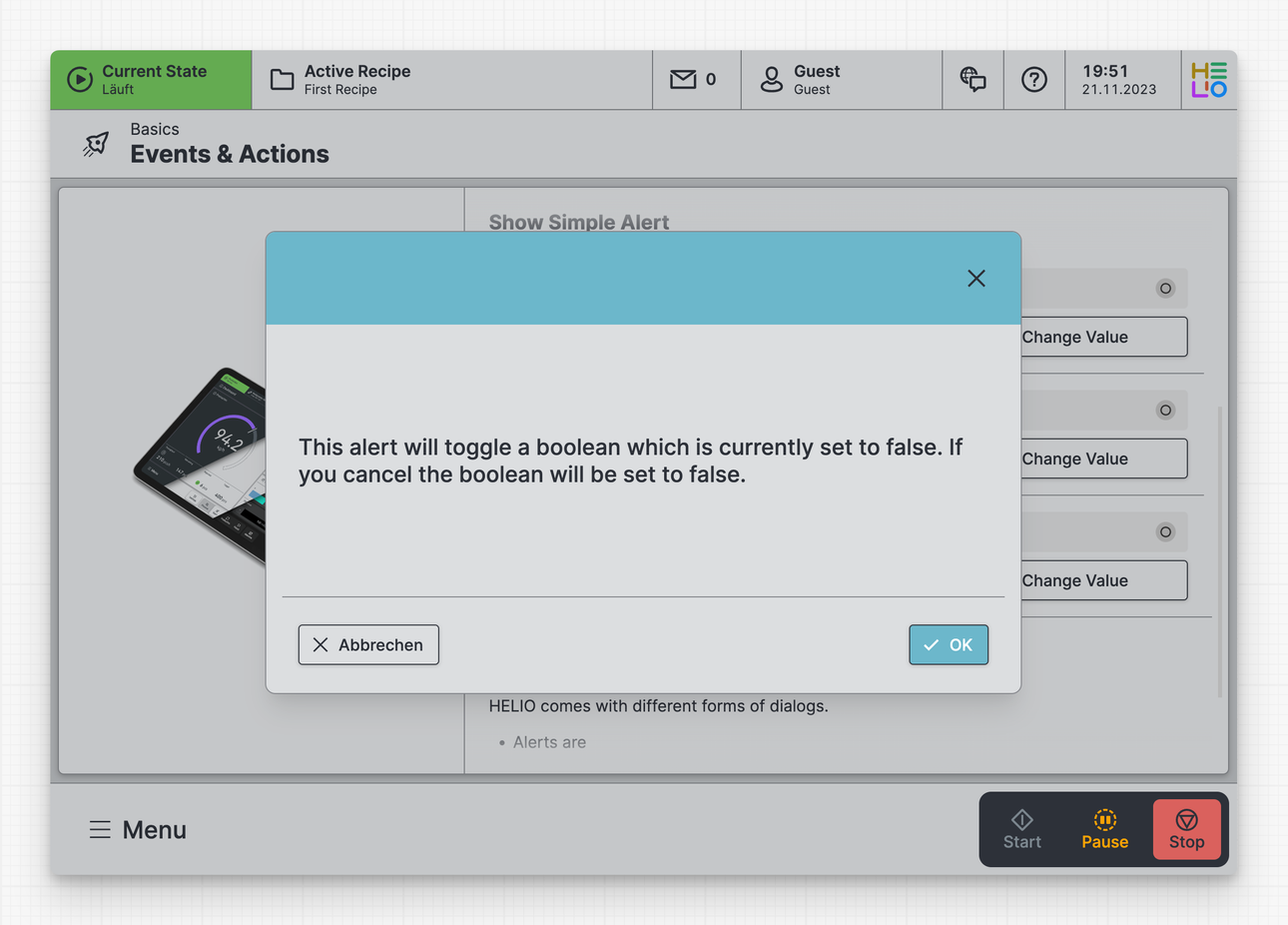Screen dimensions: 1288x925
Task: Click the first Change Value button
Action: point(1103,338)
